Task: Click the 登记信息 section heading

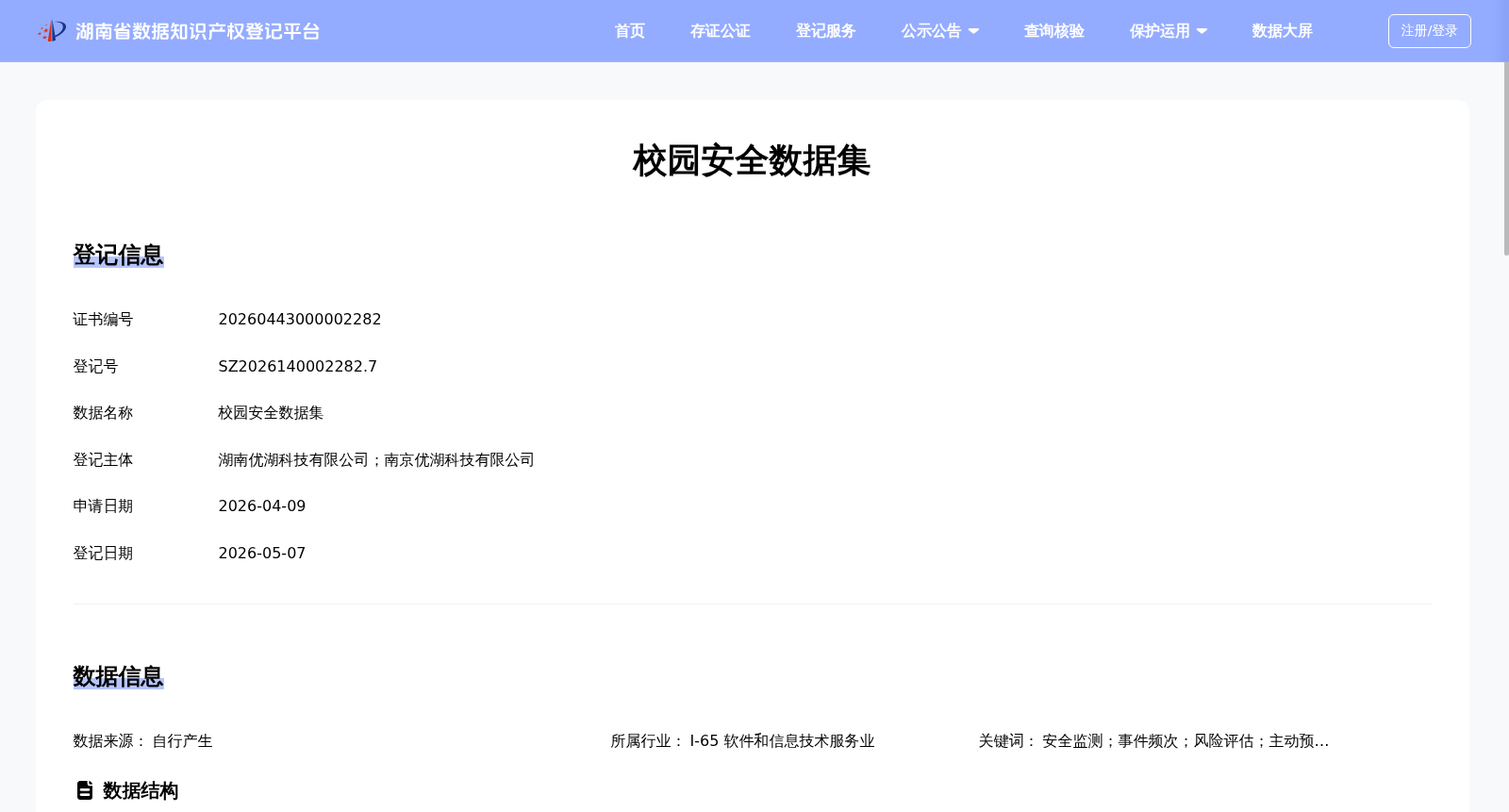Action: click(119, 255)
